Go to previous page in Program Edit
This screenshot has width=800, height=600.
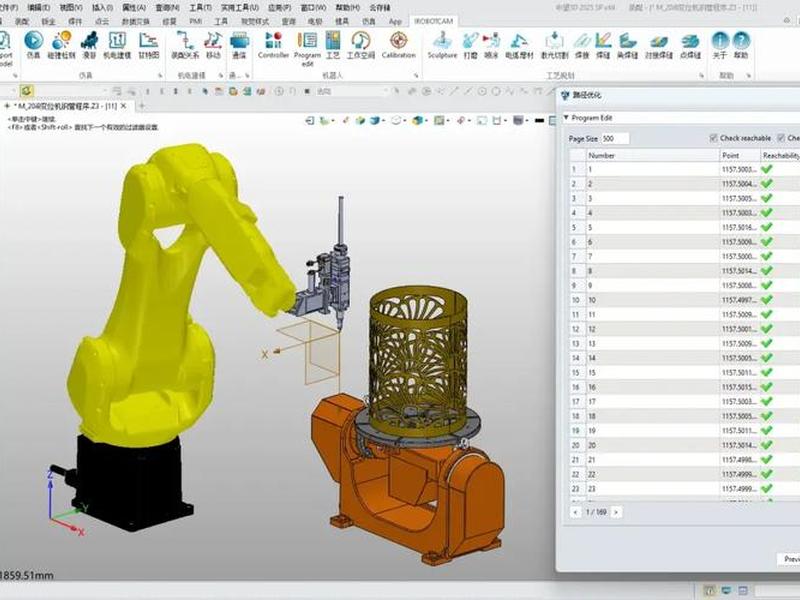pyautogui.click(x=576, y=512)
